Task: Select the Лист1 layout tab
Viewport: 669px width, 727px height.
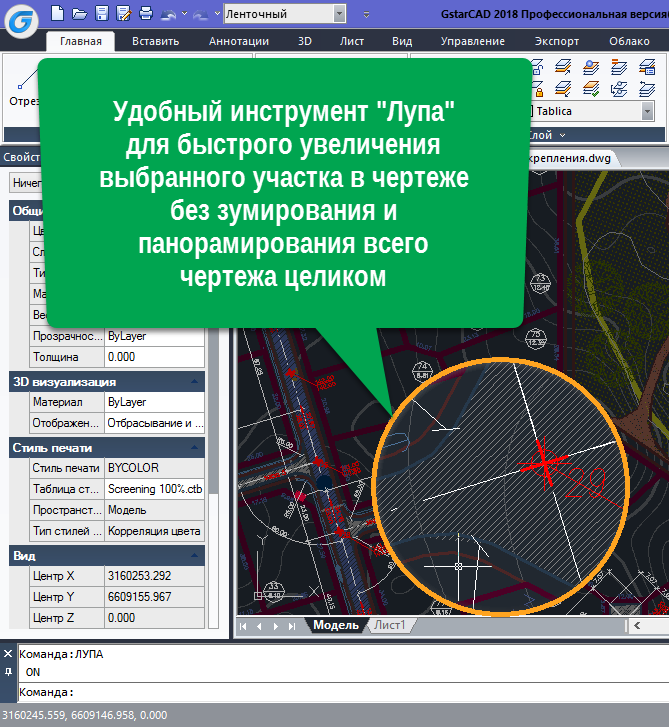Action: (390, 625)
